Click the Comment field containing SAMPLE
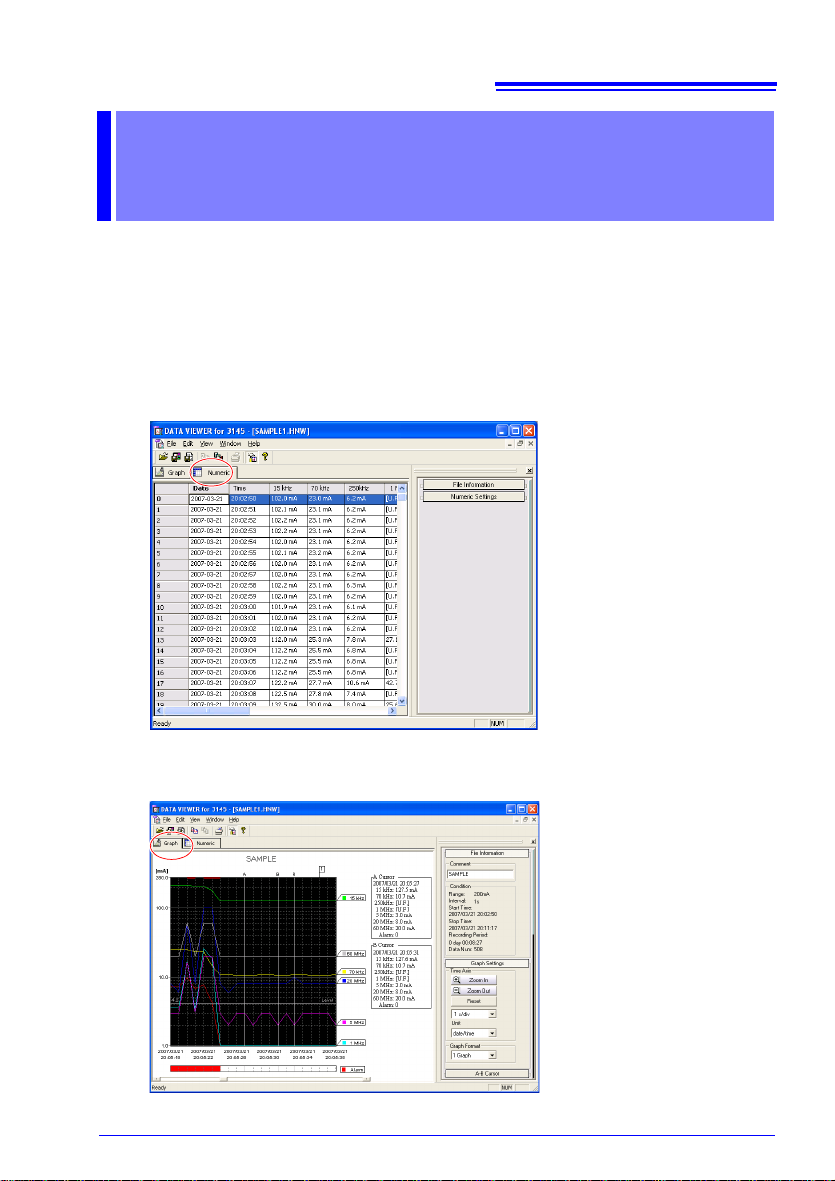The height and width of the screenshot is (1181, 835). [x=480, y=874]
